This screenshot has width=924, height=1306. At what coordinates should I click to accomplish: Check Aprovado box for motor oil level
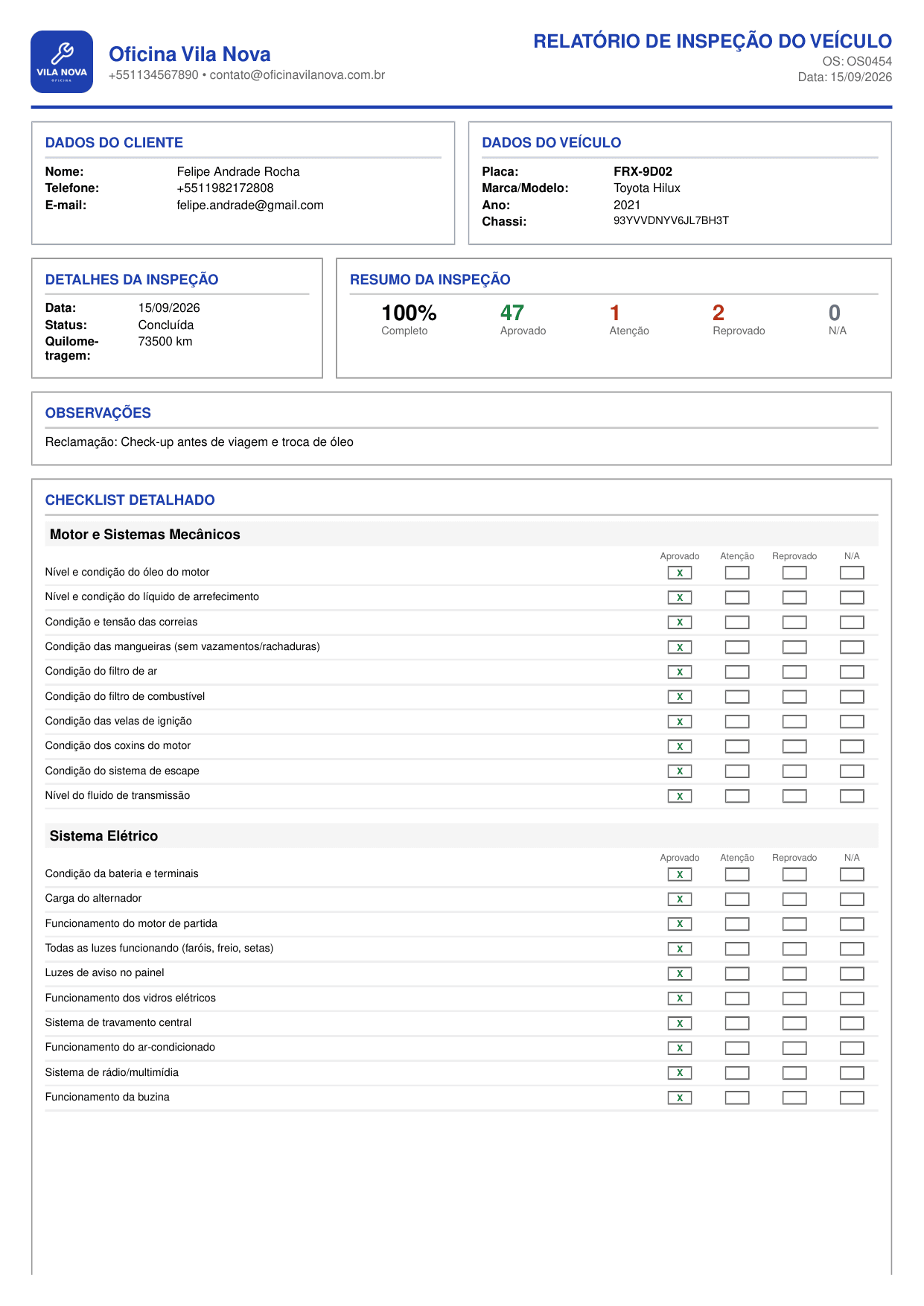(x=679, y=573)
